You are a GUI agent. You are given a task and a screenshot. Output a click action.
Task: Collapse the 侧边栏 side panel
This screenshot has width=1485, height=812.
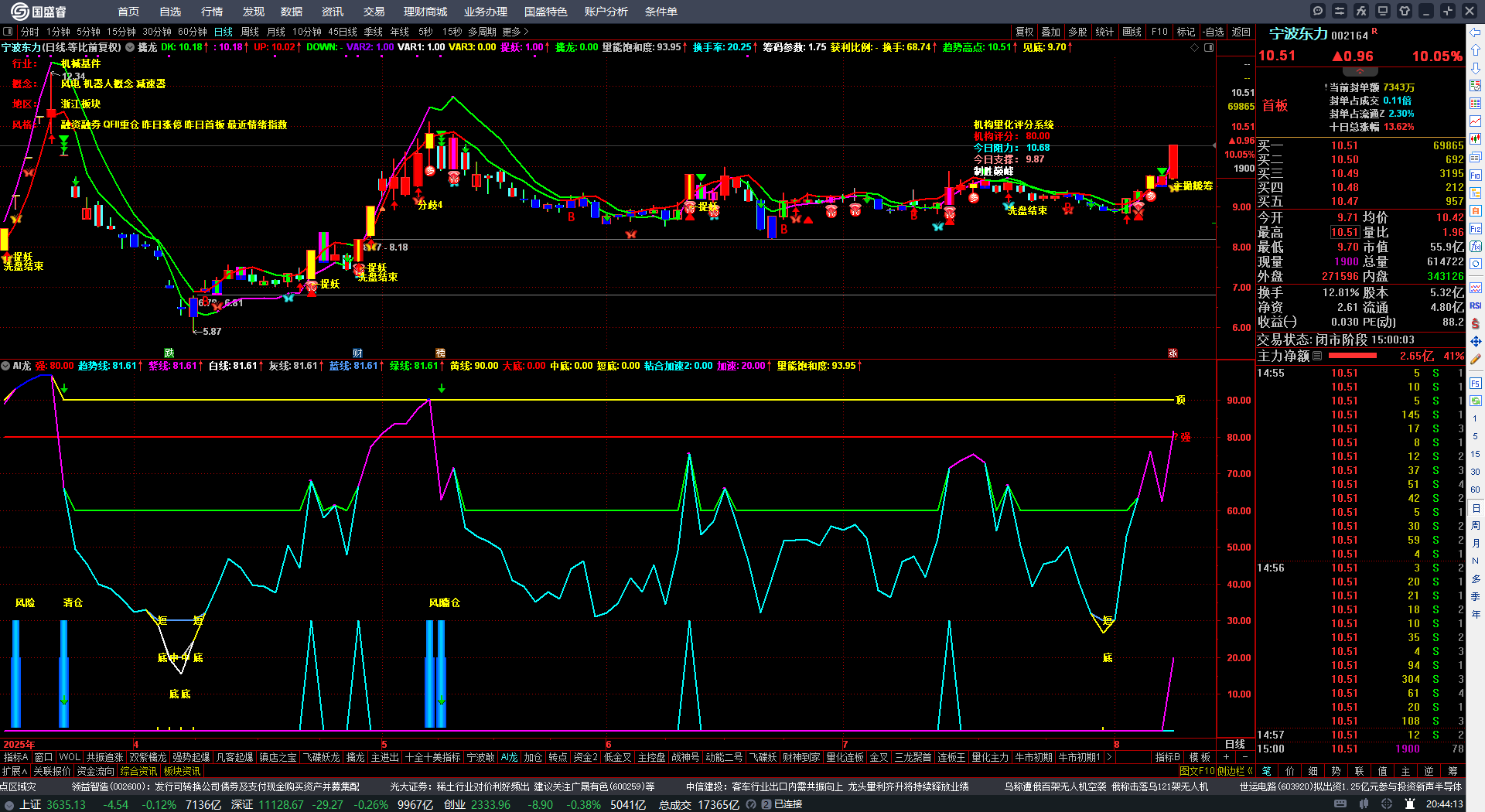(x=1235, y=771)
